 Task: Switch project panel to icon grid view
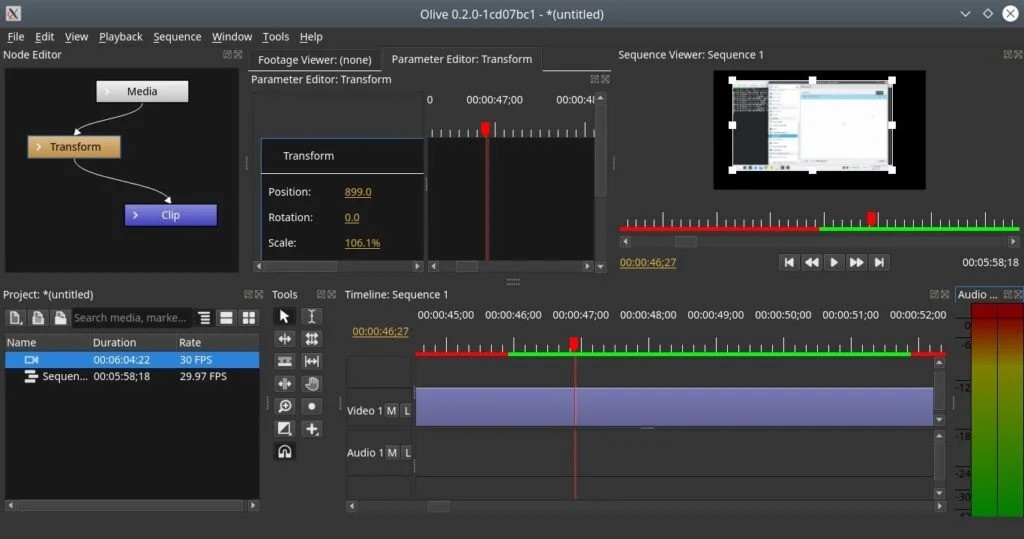click(x=249, y=318)
